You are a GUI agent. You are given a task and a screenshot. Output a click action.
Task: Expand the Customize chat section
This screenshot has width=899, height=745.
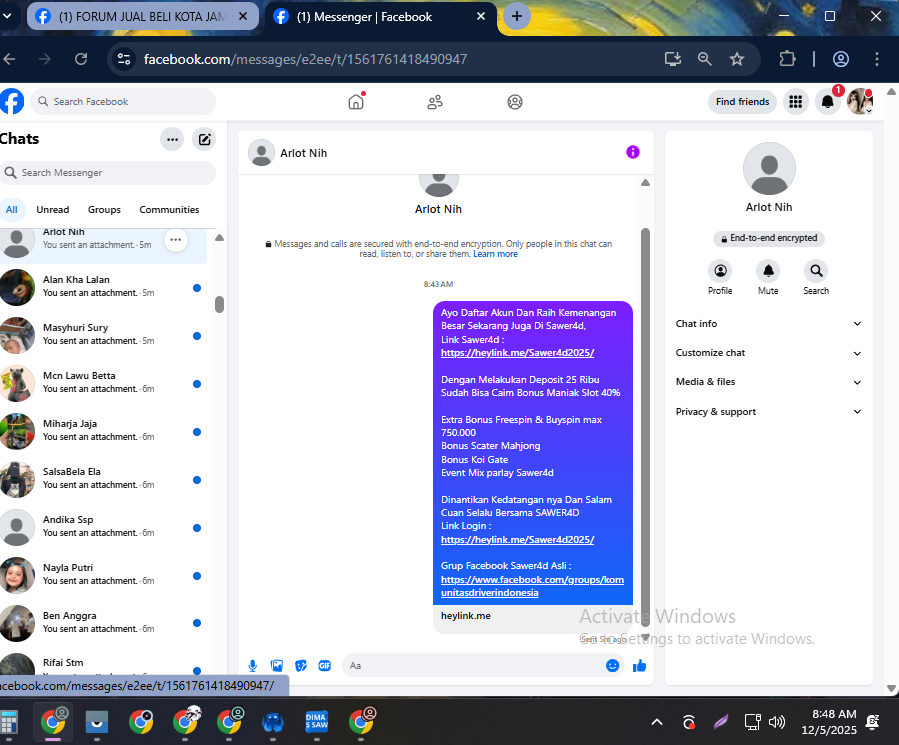(x=768, y=353)
